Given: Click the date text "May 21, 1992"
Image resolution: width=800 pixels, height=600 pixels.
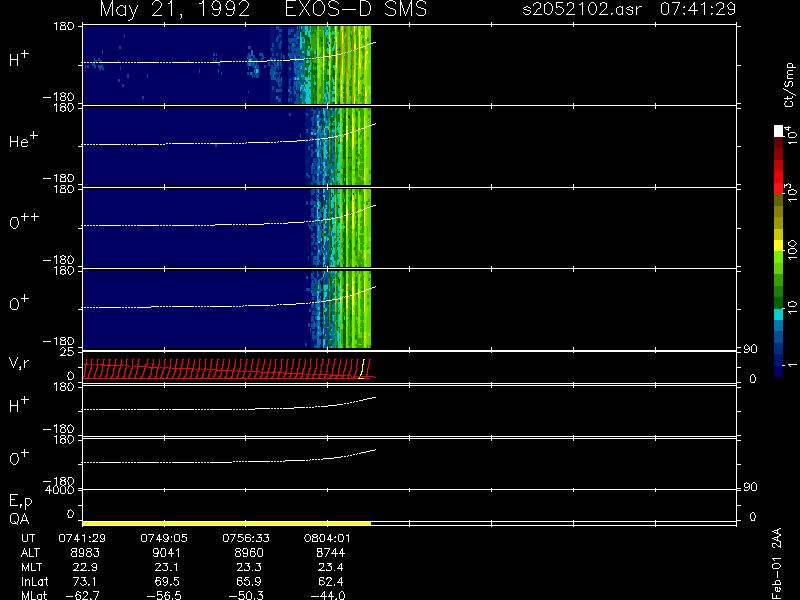Looking at the screenshot, I should click(175, 10).
